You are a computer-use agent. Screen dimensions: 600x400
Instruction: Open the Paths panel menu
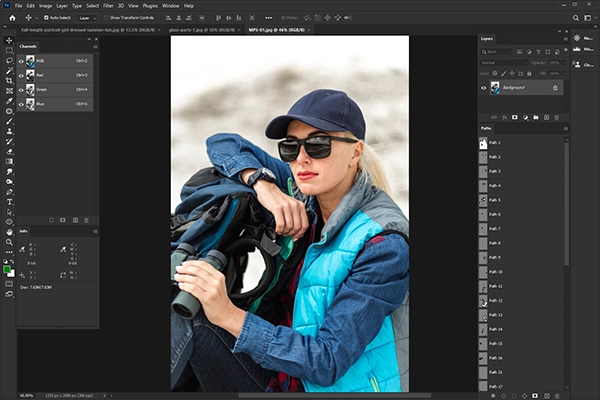566,129
